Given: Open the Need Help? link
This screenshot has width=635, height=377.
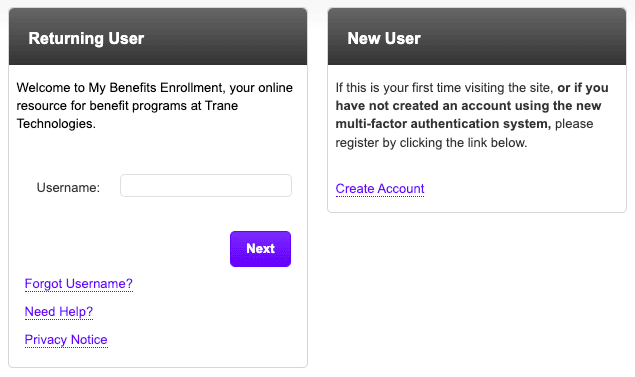Looking at the screenshot, I should [x=59, y=311].
